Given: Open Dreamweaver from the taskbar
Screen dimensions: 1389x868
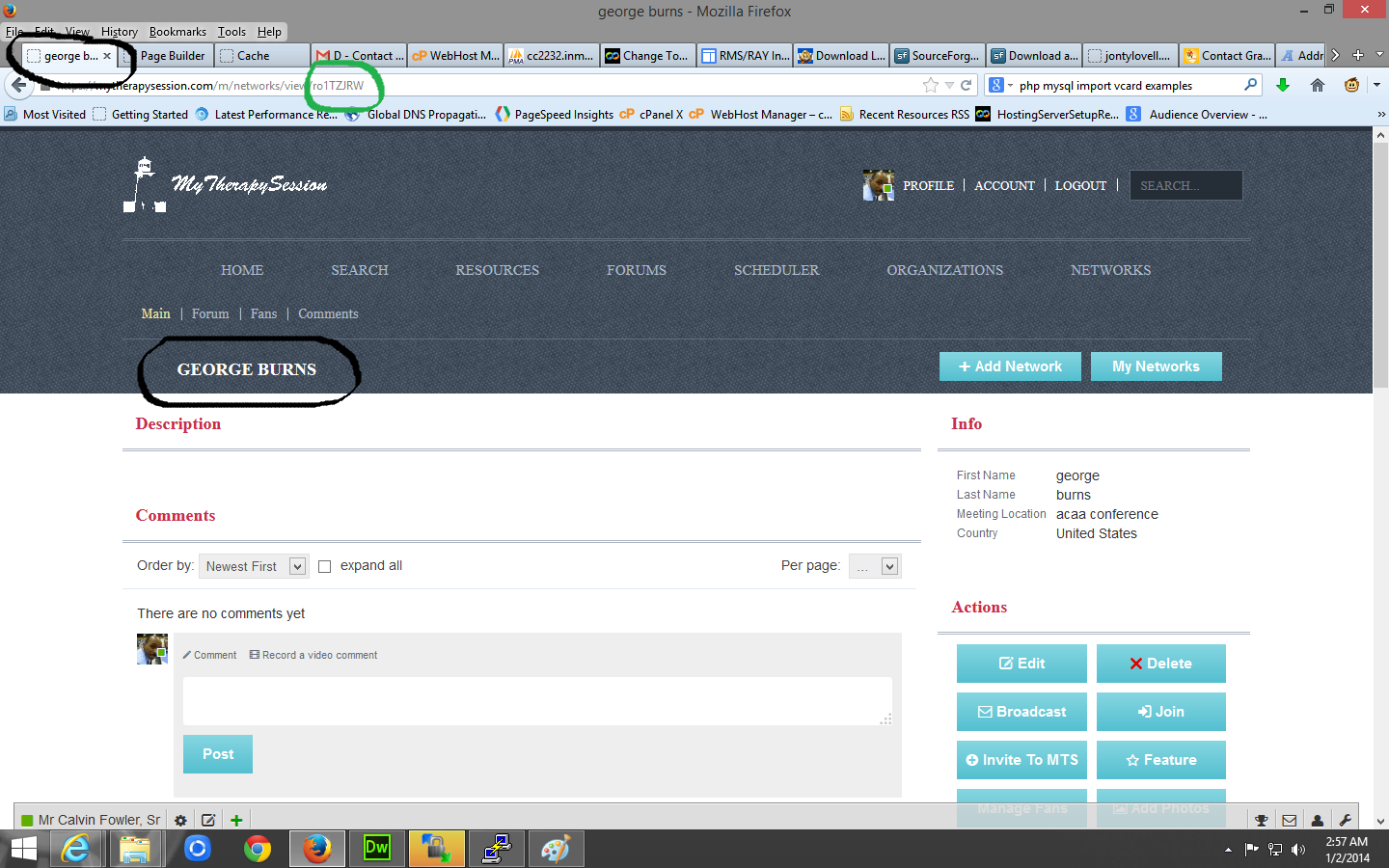Looking at the screenshot, I should click(x=376, y=849).
